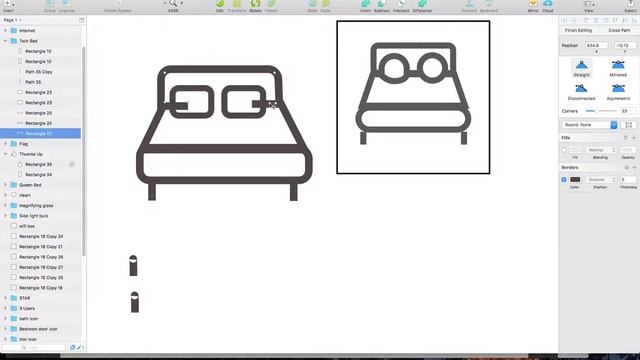Screen dimensions: 640x360
Task: Open the border Position dropdown
Action: point(600,180)
